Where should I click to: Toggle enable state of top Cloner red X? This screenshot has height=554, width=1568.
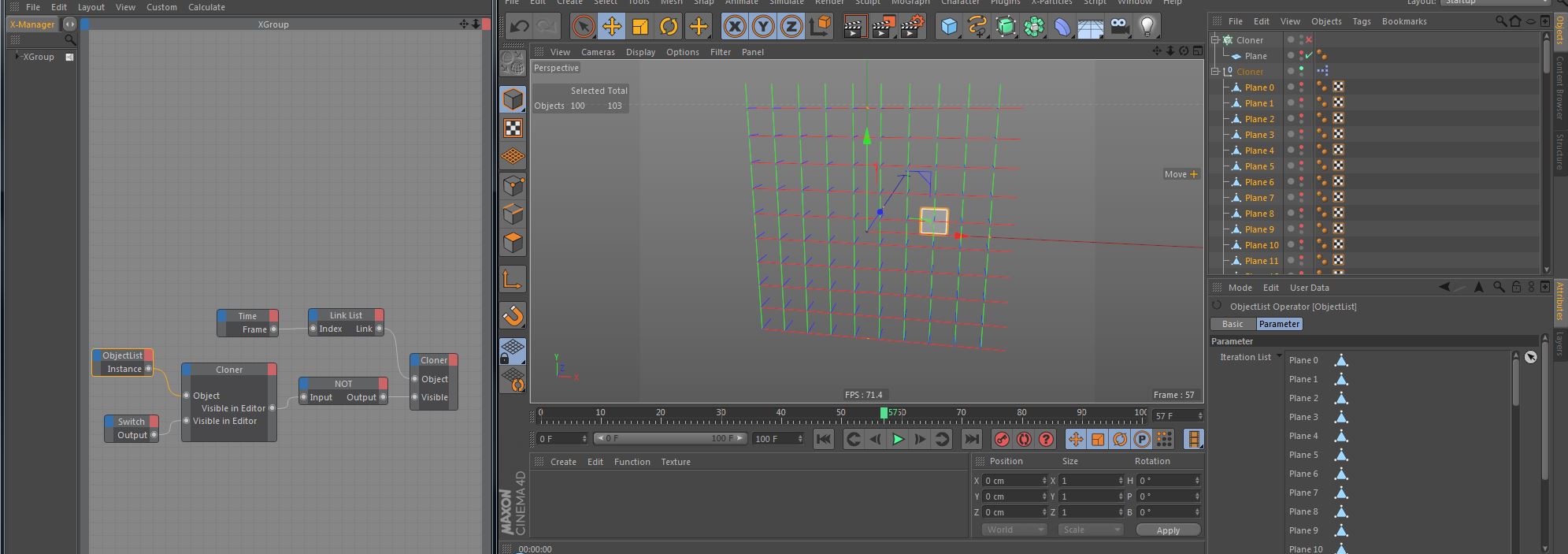point(1309,39)
